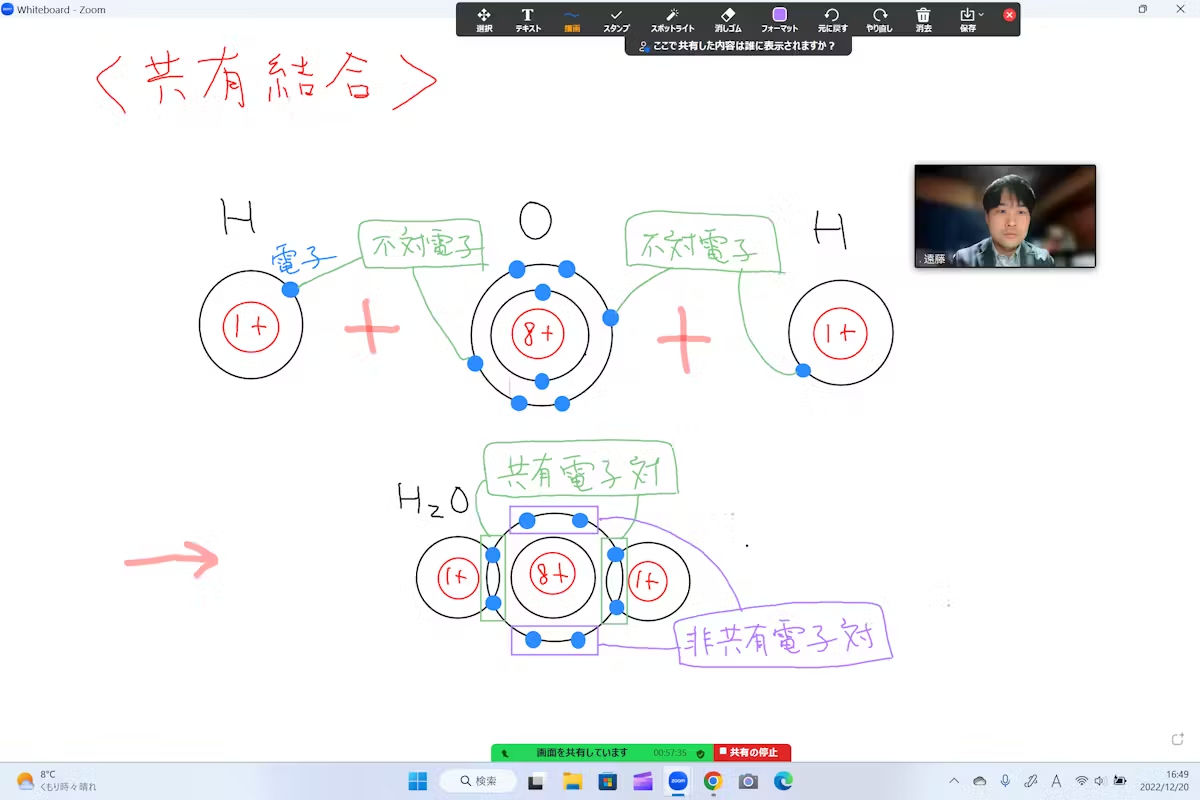This screenshot has height=800, width=1200.
Task: Choose the テキスト text tool
Action: [528, 20]
